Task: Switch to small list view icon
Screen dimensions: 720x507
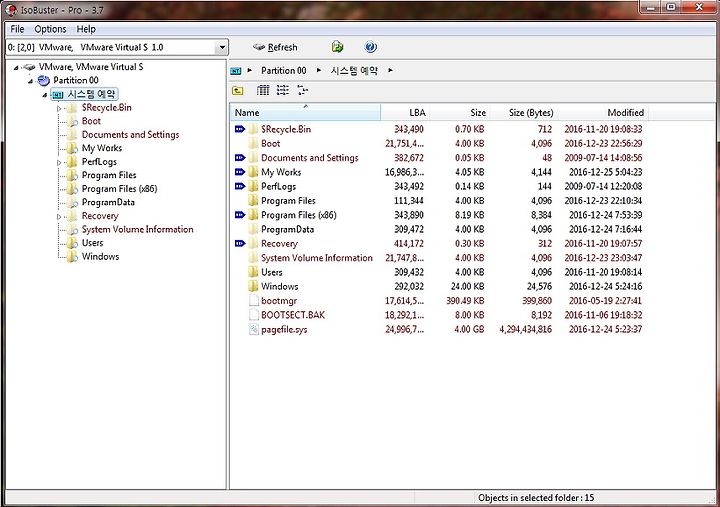Action: [283, 90]
